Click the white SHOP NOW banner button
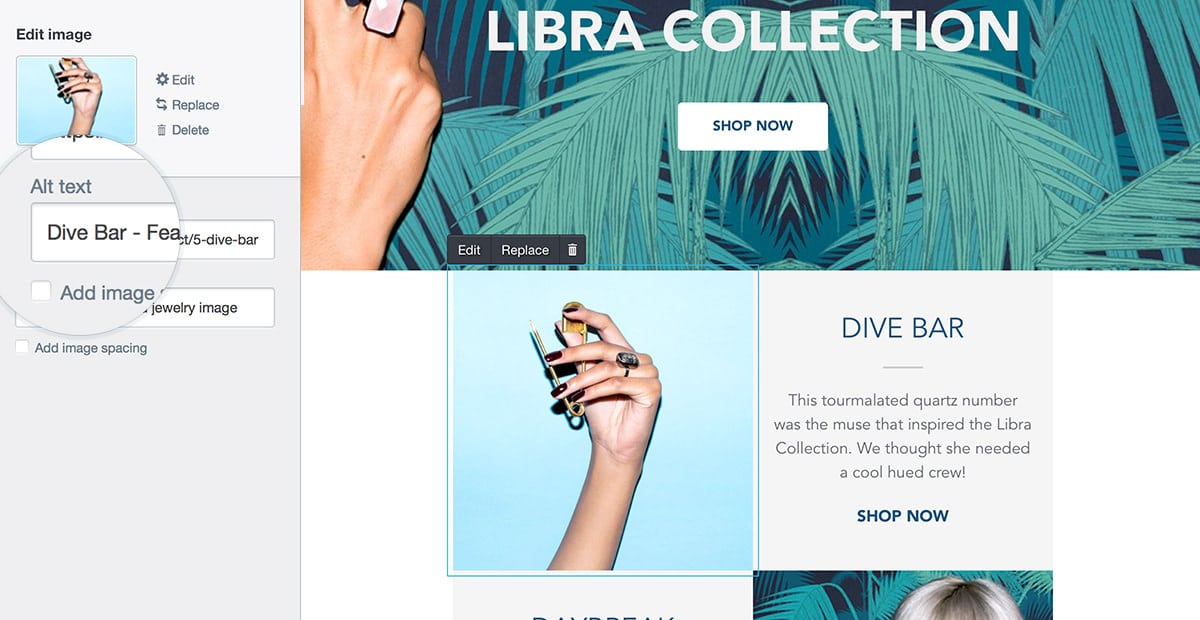This screenshot has height=620, width=1200. click(753, 126)
